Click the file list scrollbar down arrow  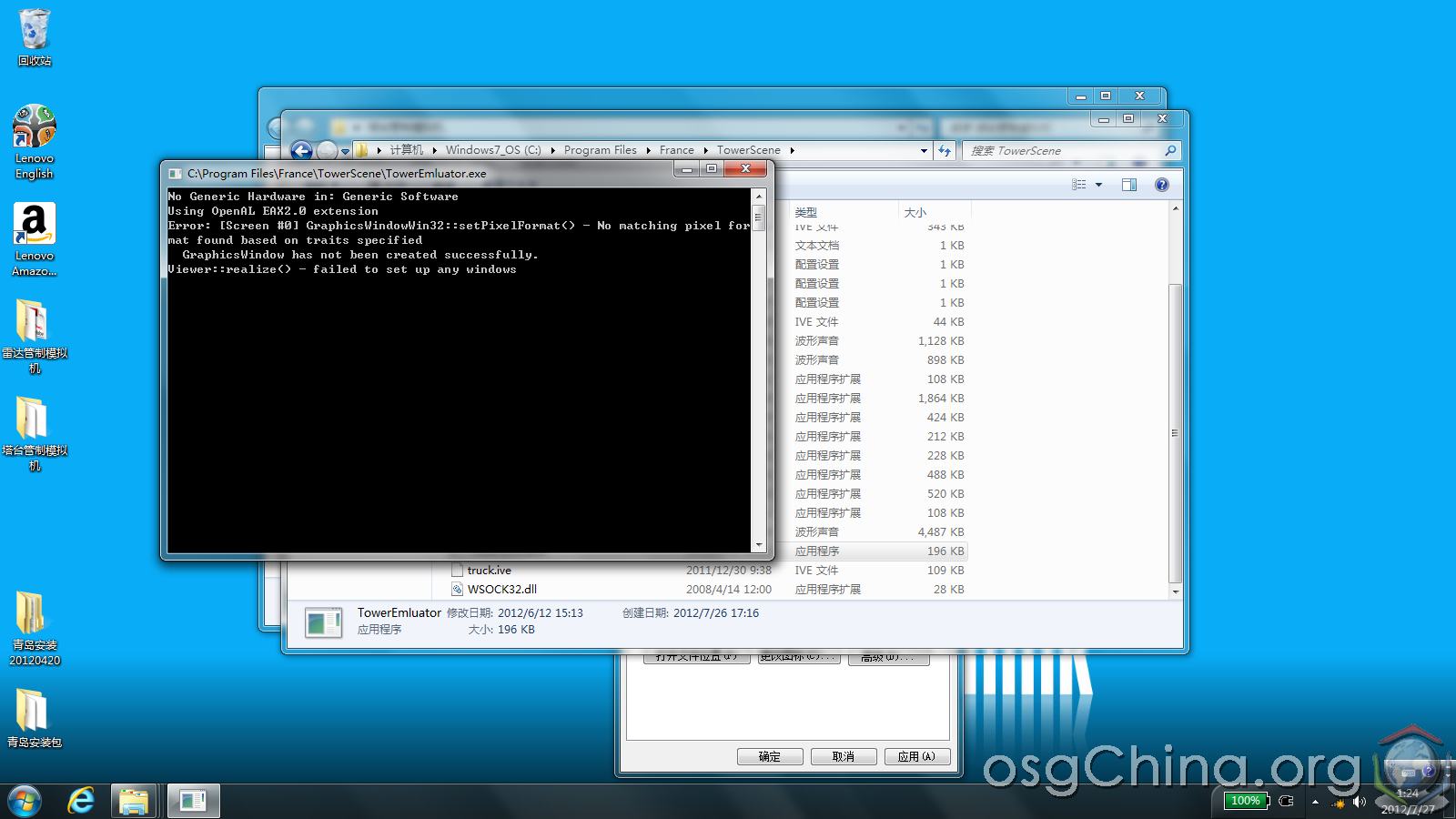pos(1175,591)
